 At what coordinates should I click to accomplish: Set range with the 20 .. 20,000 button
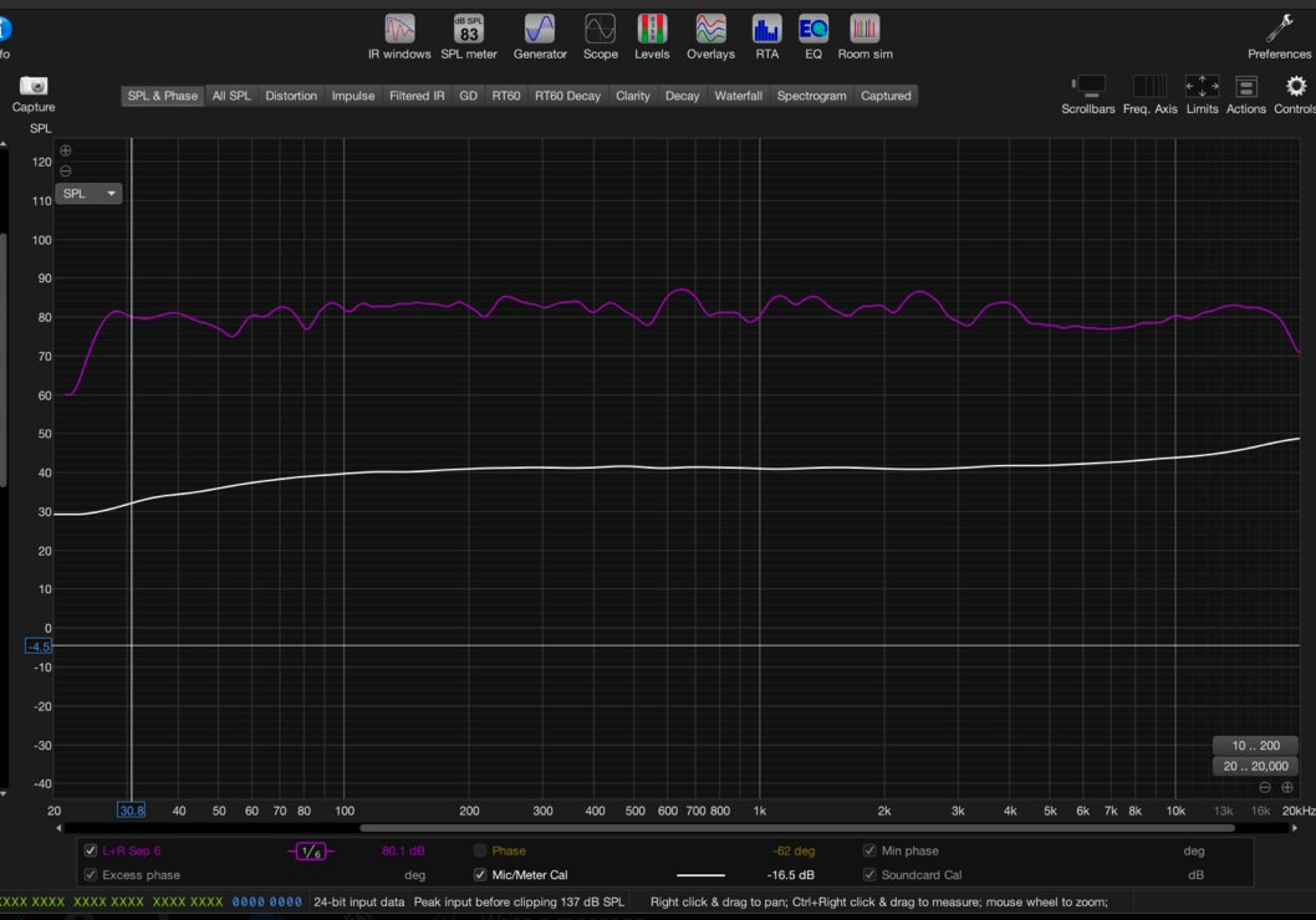pos(1255,766)
